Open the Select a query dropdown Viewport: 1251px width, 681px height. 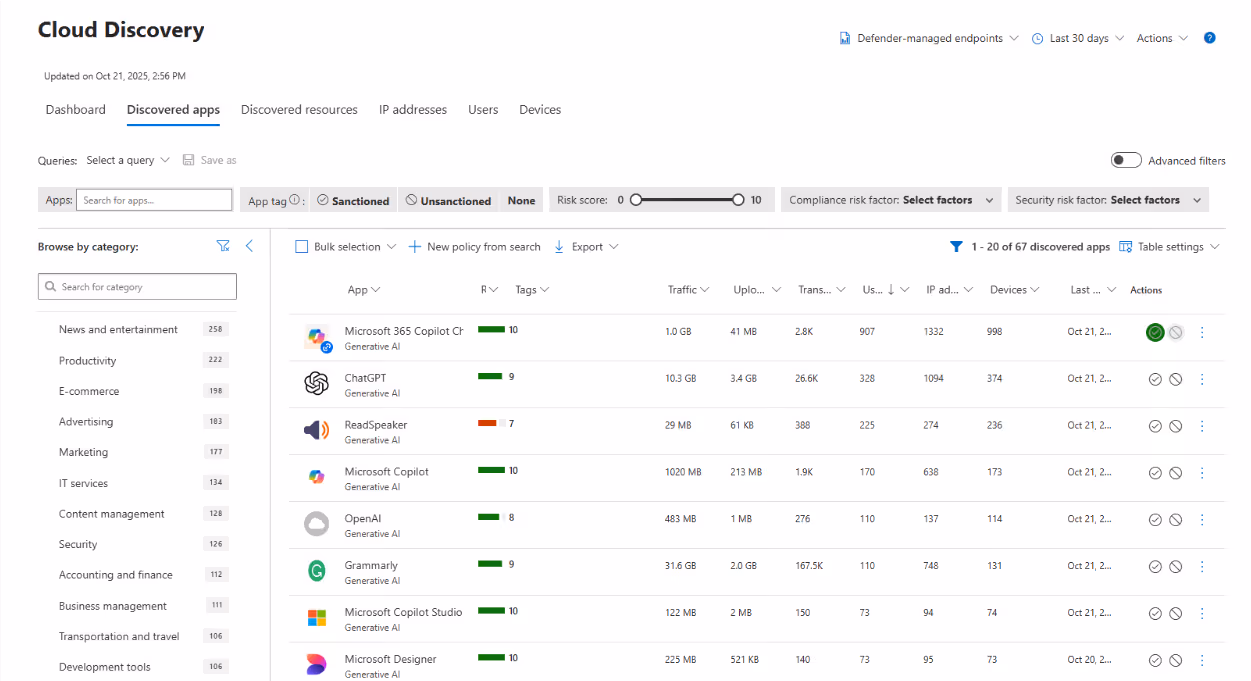[128, 160]
